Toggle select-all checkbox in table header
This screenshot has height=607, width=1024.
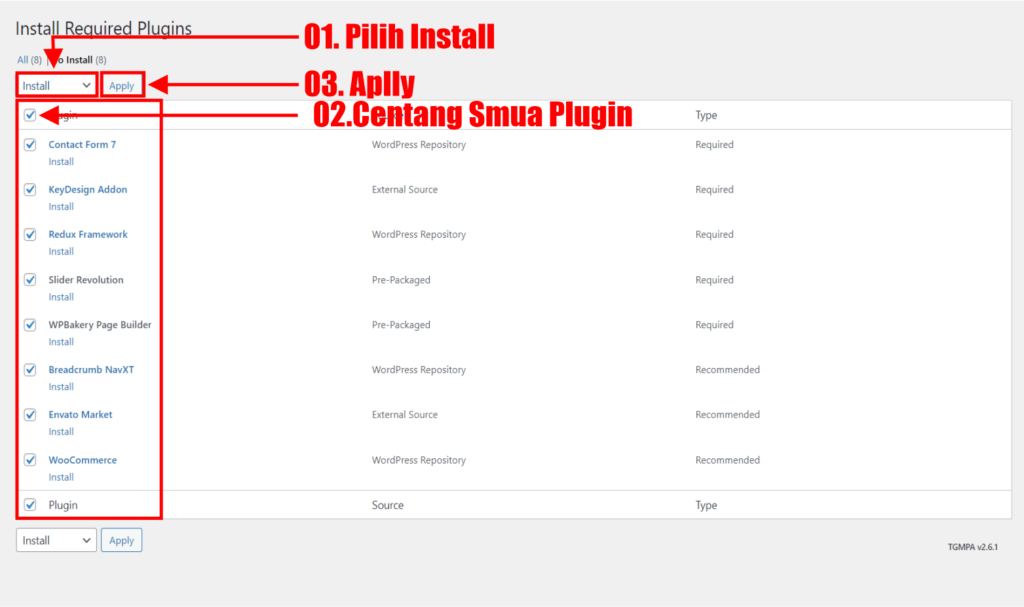tap(30, 115)
